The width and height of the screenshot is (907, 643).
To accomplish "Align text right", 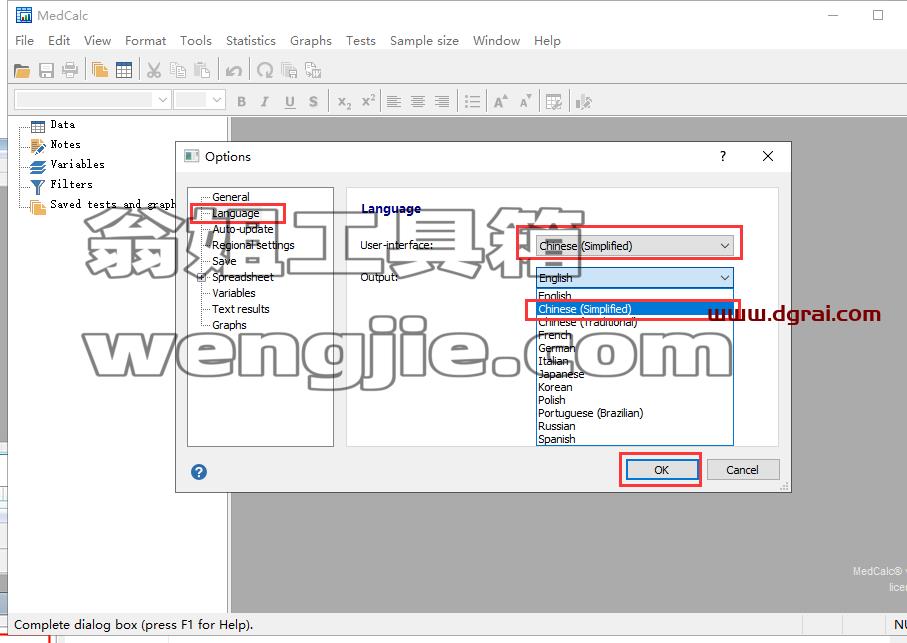I will [443, 102].
